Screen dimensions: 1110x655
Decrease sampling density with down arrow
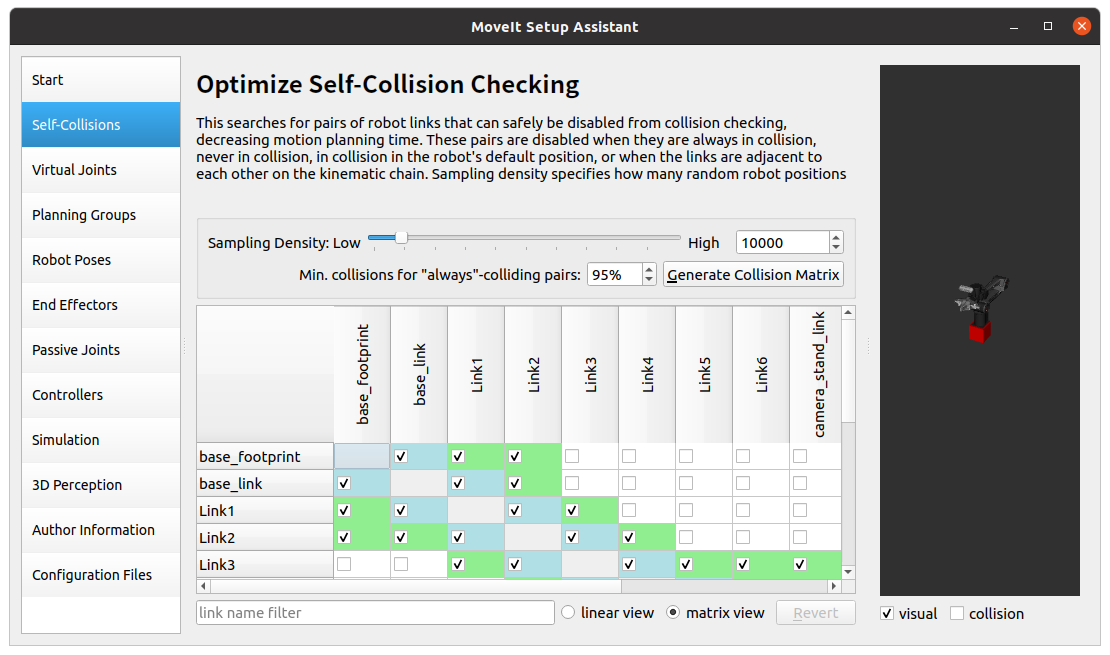pos(836,248)
